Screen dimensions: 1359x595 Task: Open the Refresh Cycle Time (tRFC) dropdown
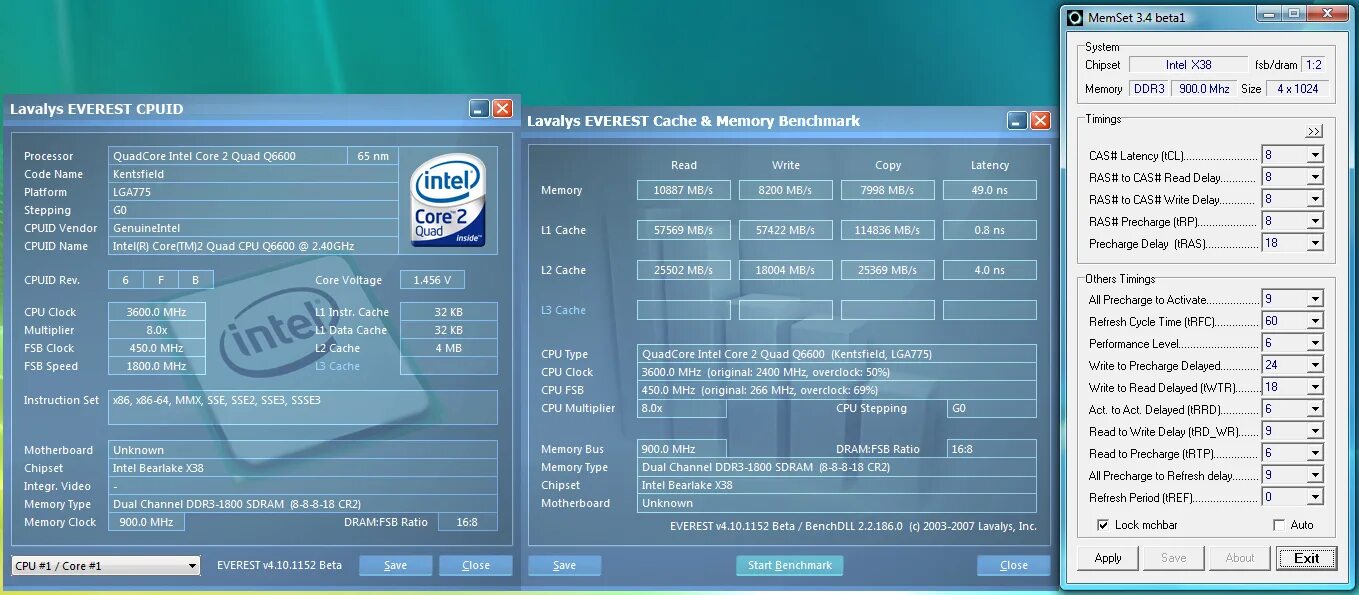[1315, 322]
